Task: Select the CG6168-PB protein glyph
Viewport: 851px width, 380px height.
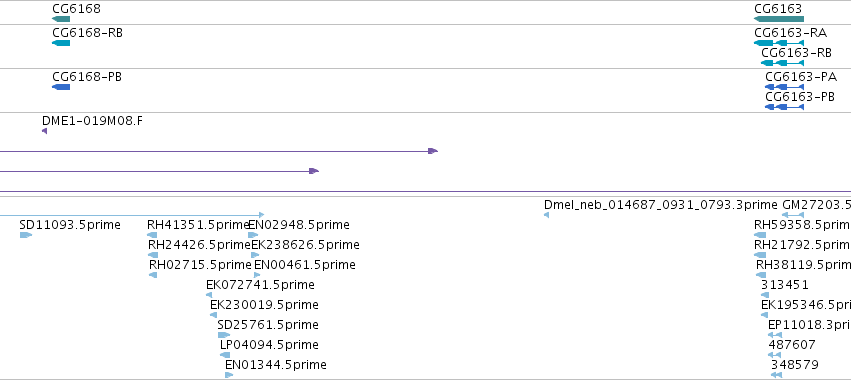Action: (61, 87)
